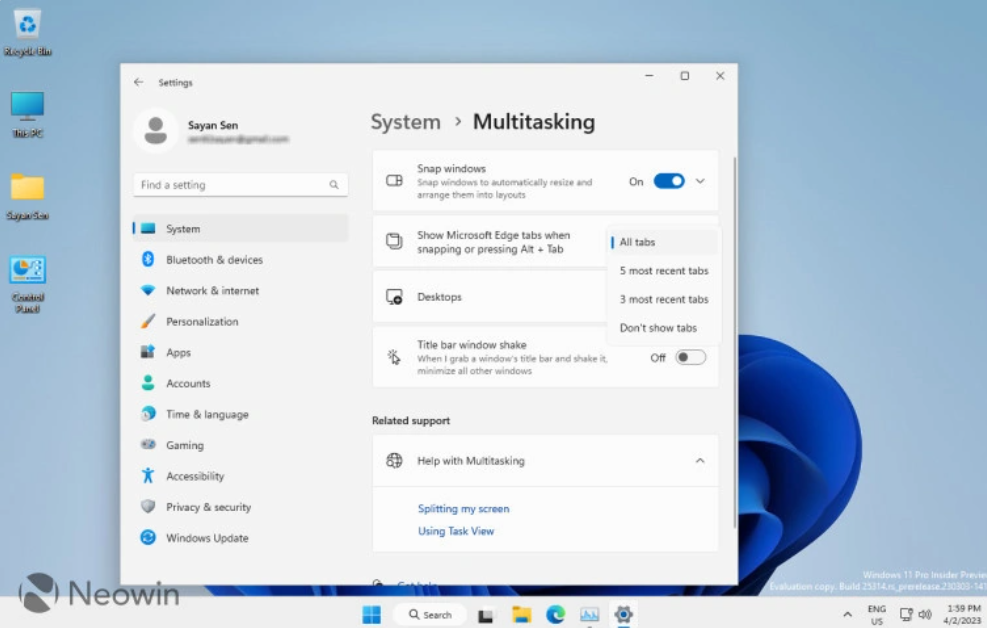Open the Splitting my screen help link
The width and height of the screenshot is (987, 628).
pyautogui.click(x=463, y=508)
